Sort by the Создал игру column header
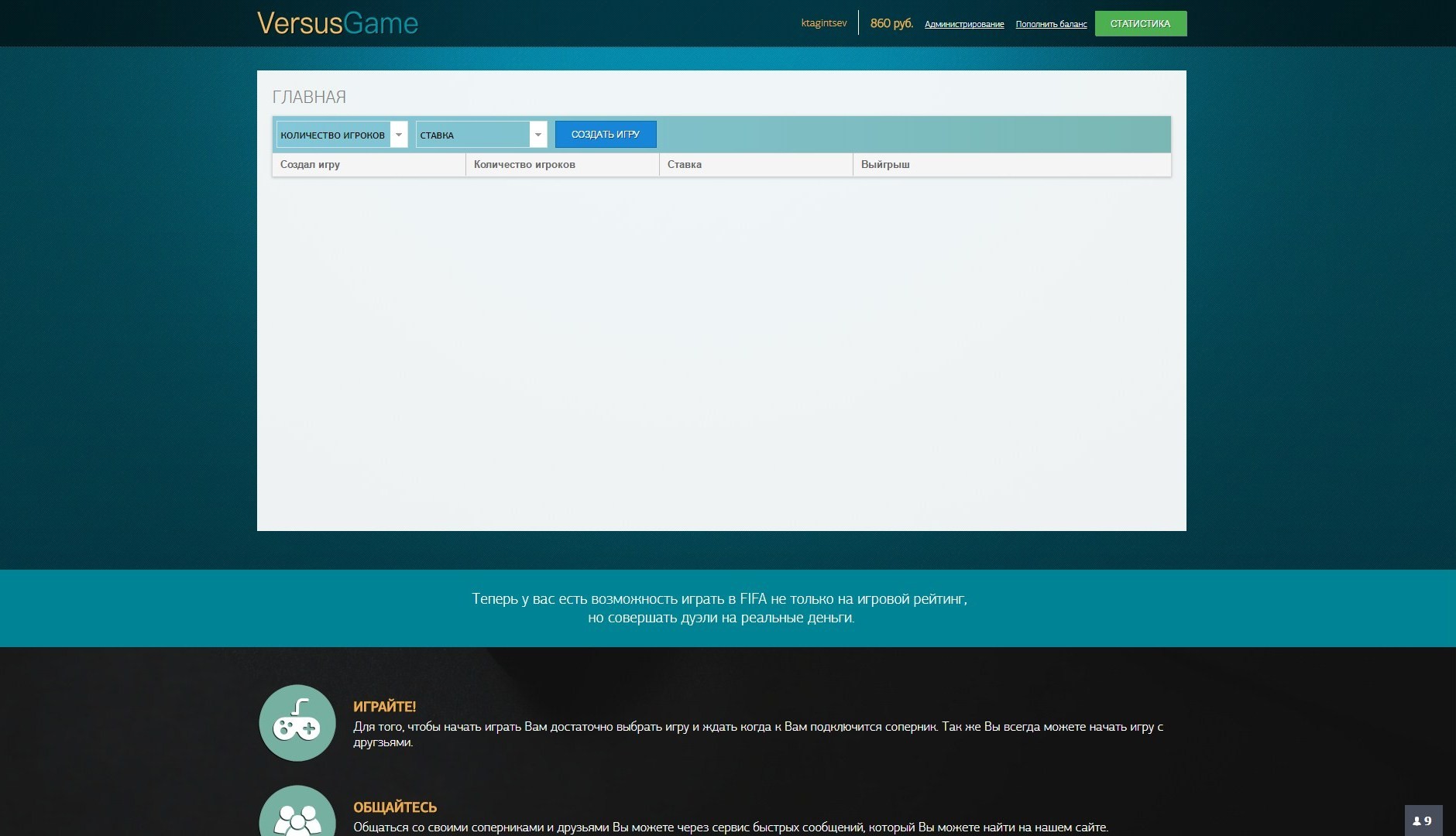 (310, 164)
